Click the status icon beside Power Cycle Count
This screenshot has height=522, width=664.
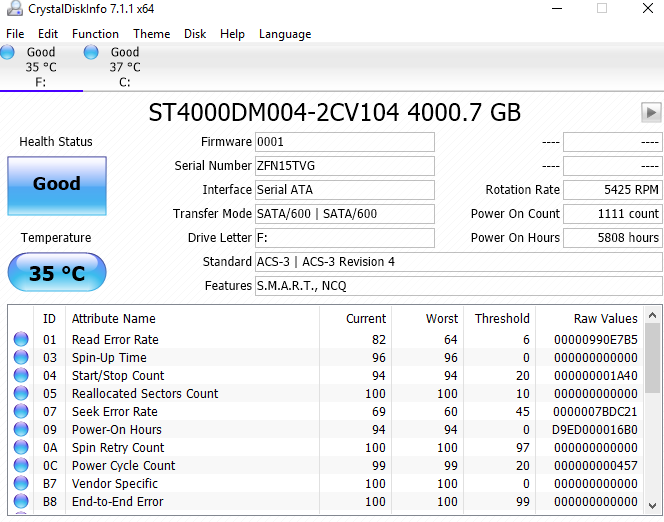(21, 466)
